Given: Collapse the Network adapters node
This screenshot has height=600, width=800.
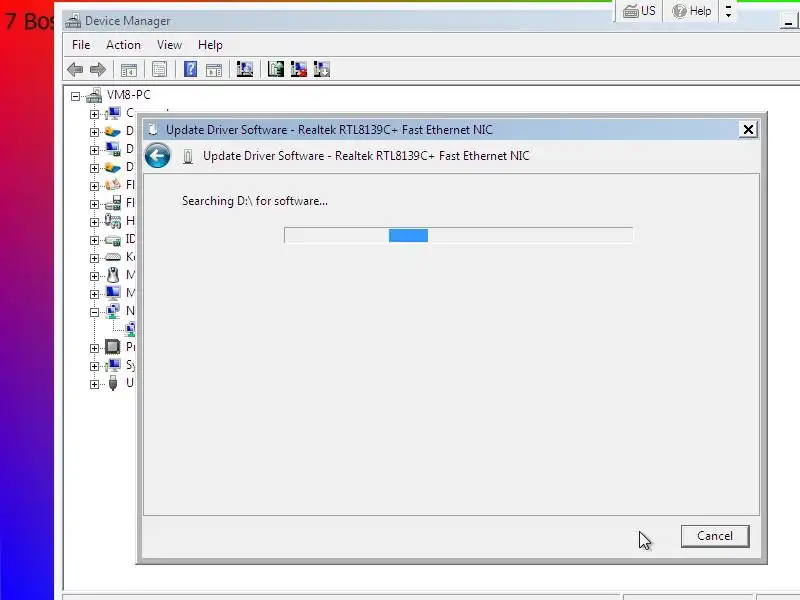Looking at the screenshot, I should [x=94, y=312].
